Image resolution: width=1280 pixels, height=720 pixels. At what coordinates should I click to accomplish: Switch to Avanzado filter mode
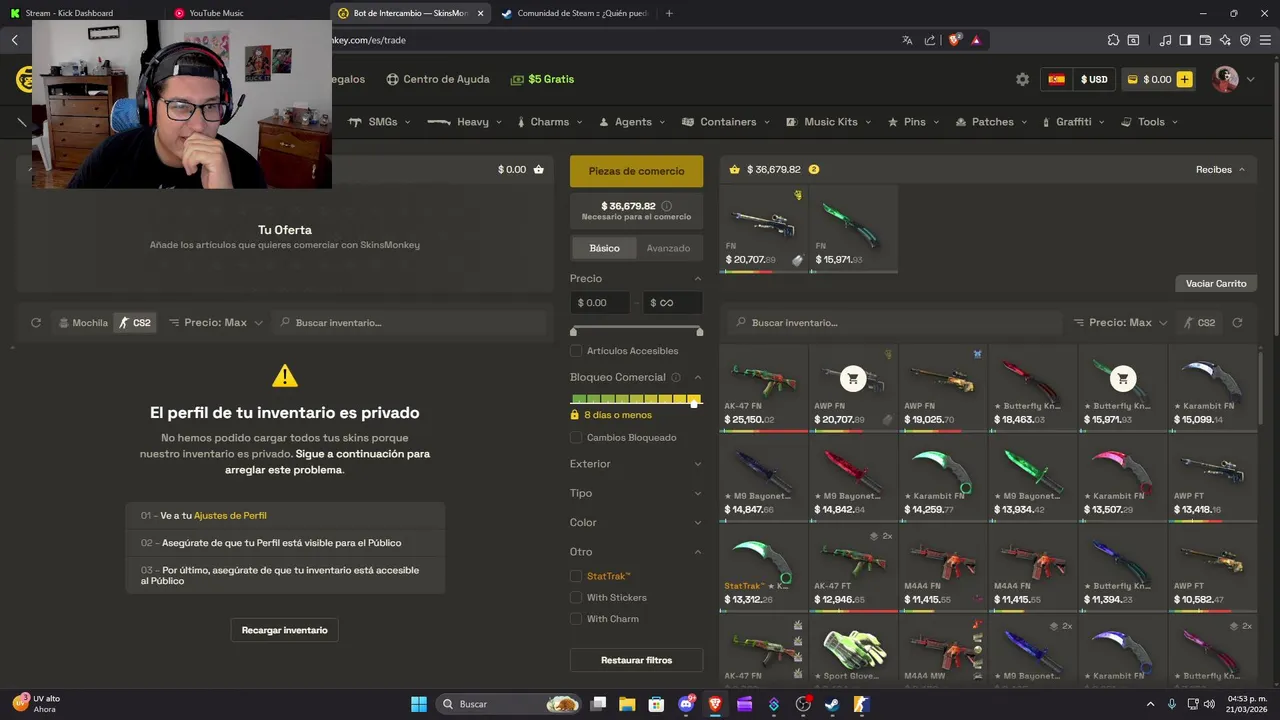click(668, 248)
